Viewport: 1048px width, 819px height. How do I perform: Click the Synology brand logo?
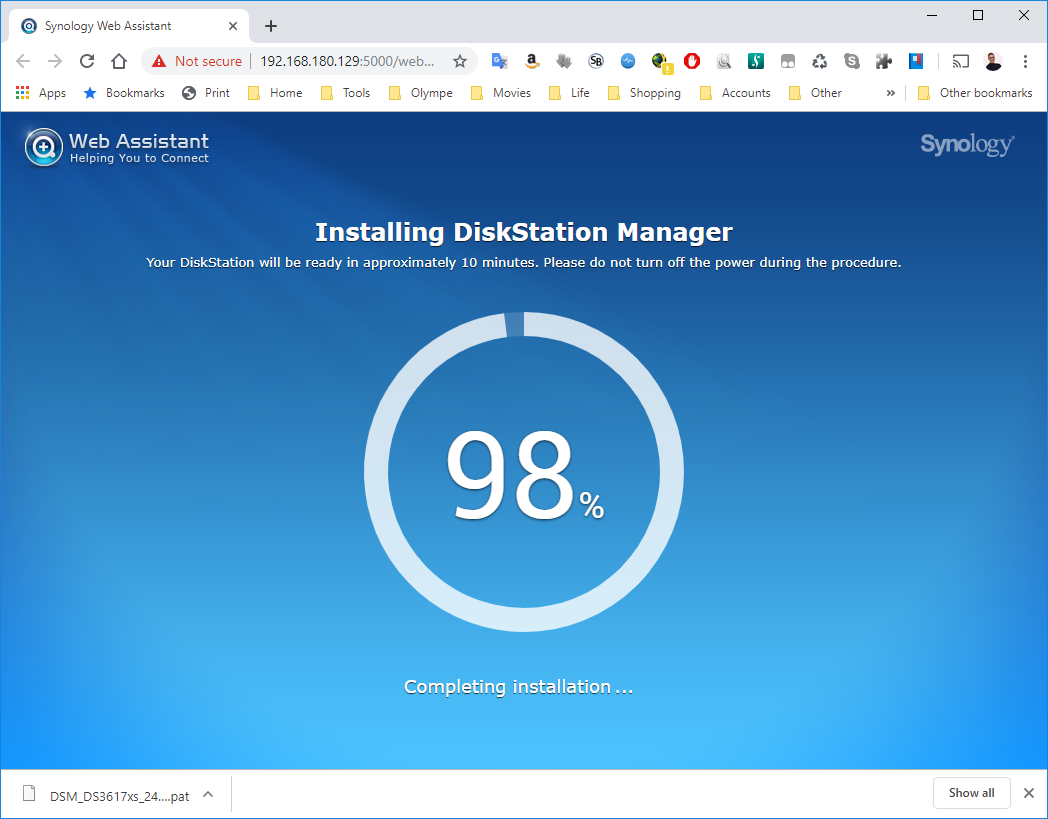[x=967, y=144]
